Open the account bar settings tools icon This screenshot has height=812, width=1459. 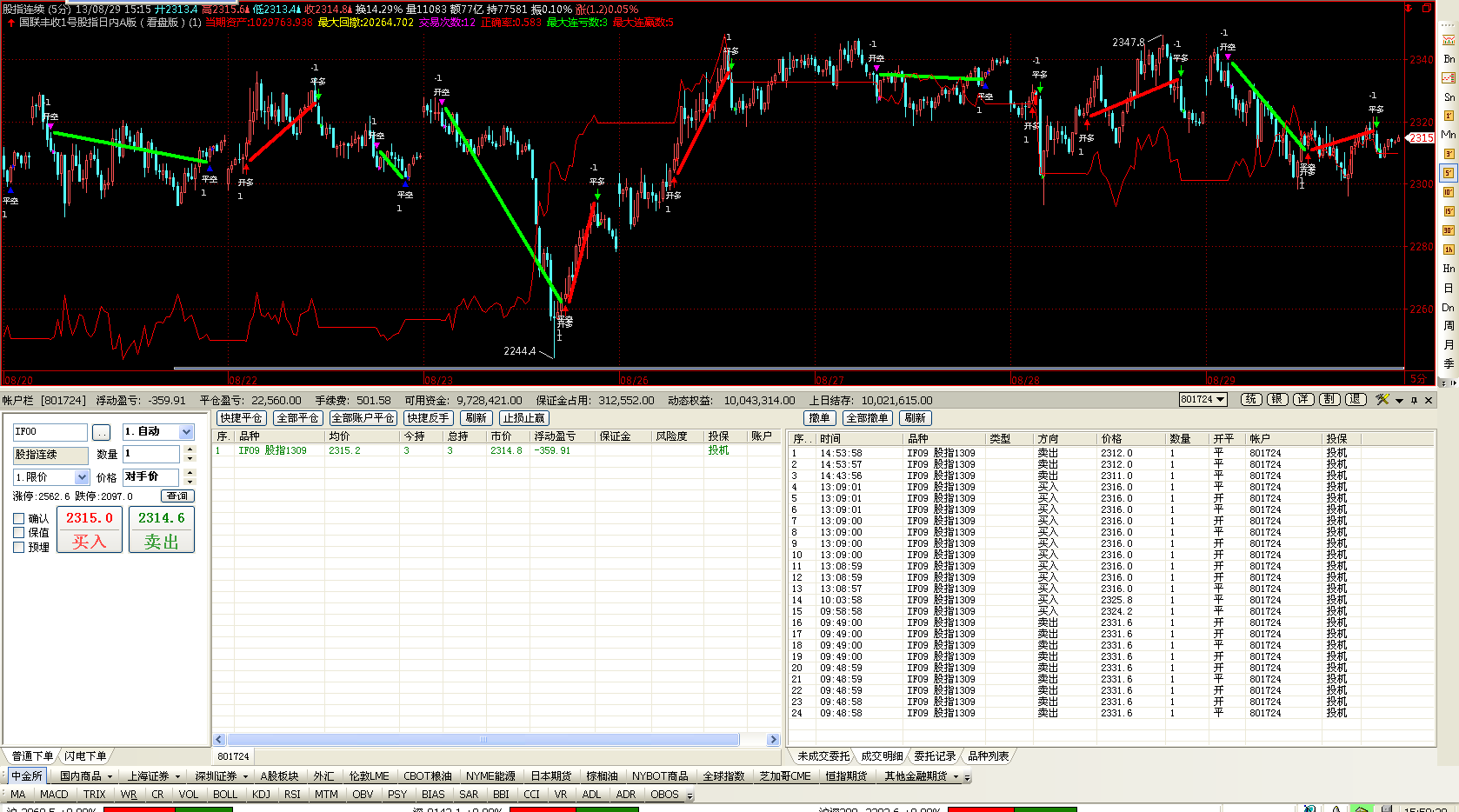click(1382, 400)
